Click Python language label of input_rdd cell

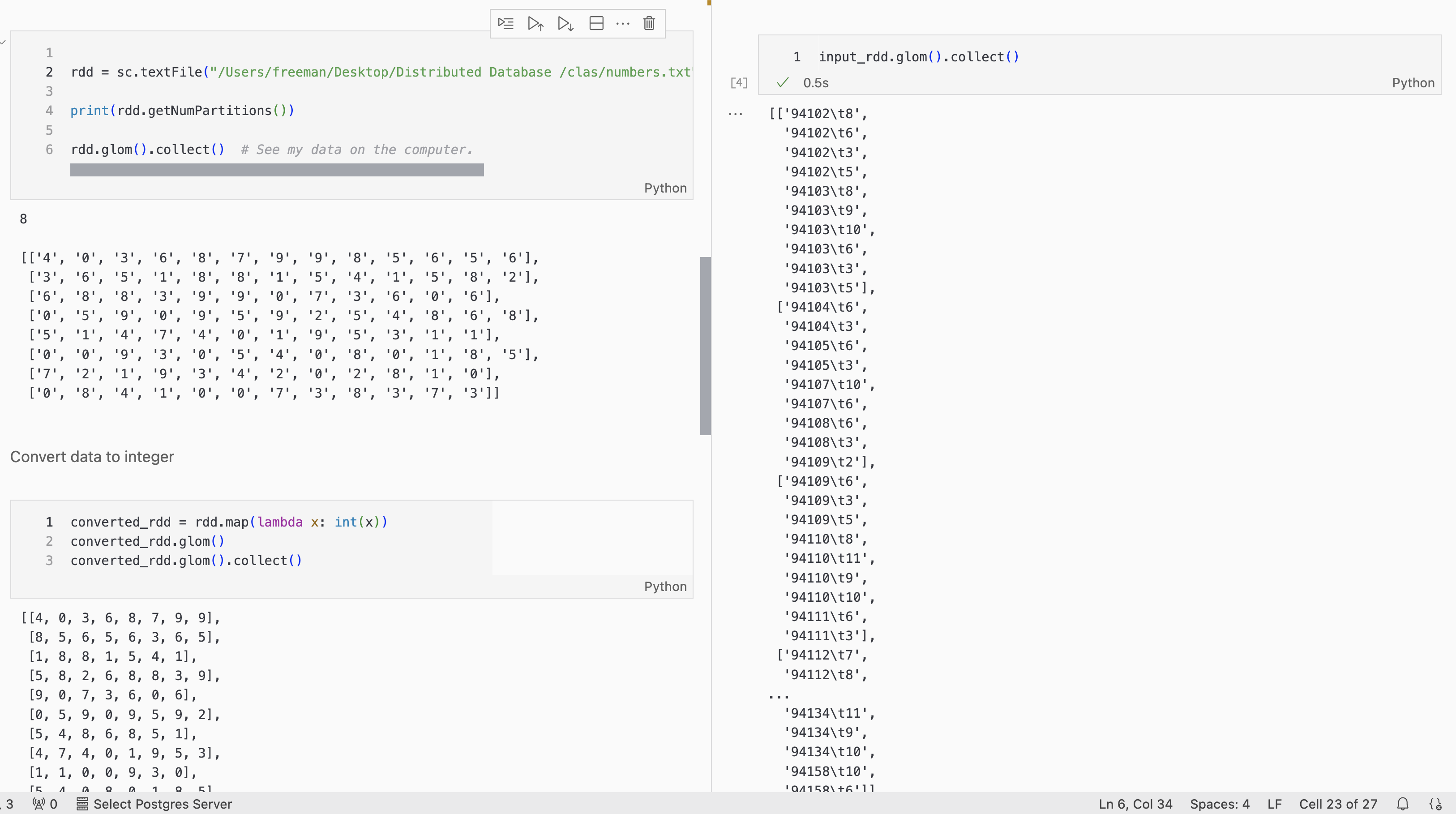1413,83
